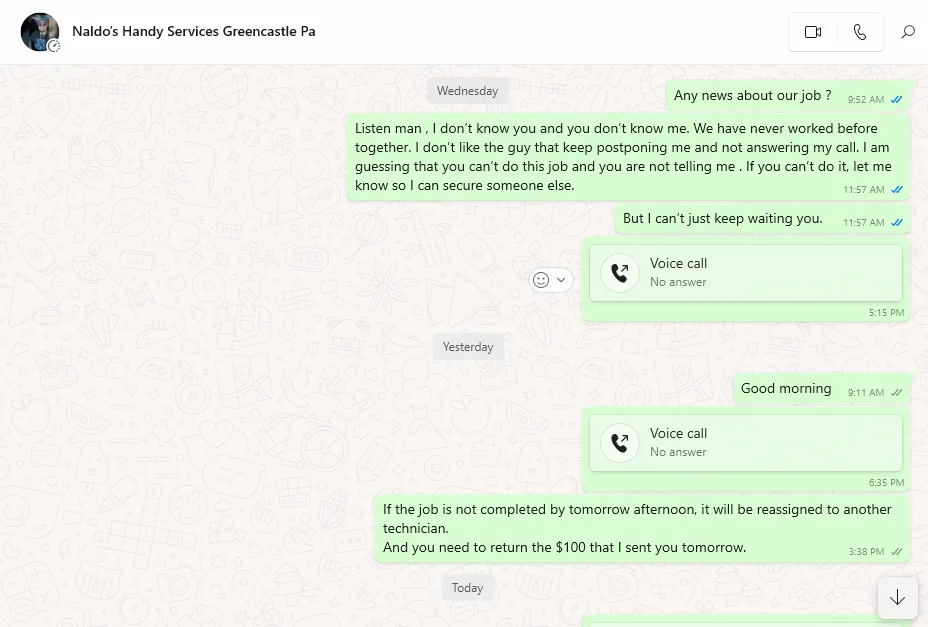
Task: Click the Today date divider chip
Action: coord(467,588)
